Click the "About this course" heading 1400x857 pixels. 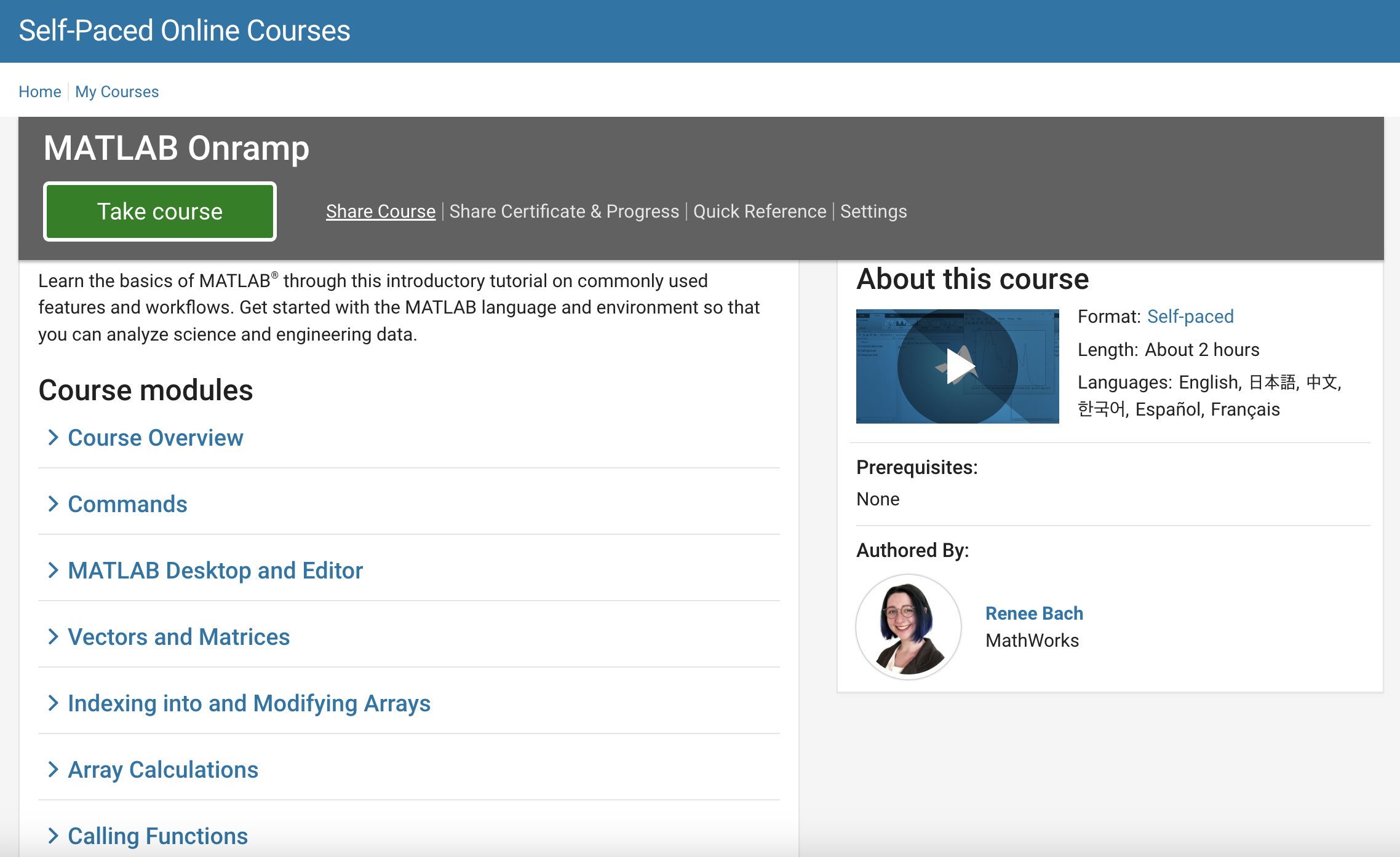[x=972, y=279]
